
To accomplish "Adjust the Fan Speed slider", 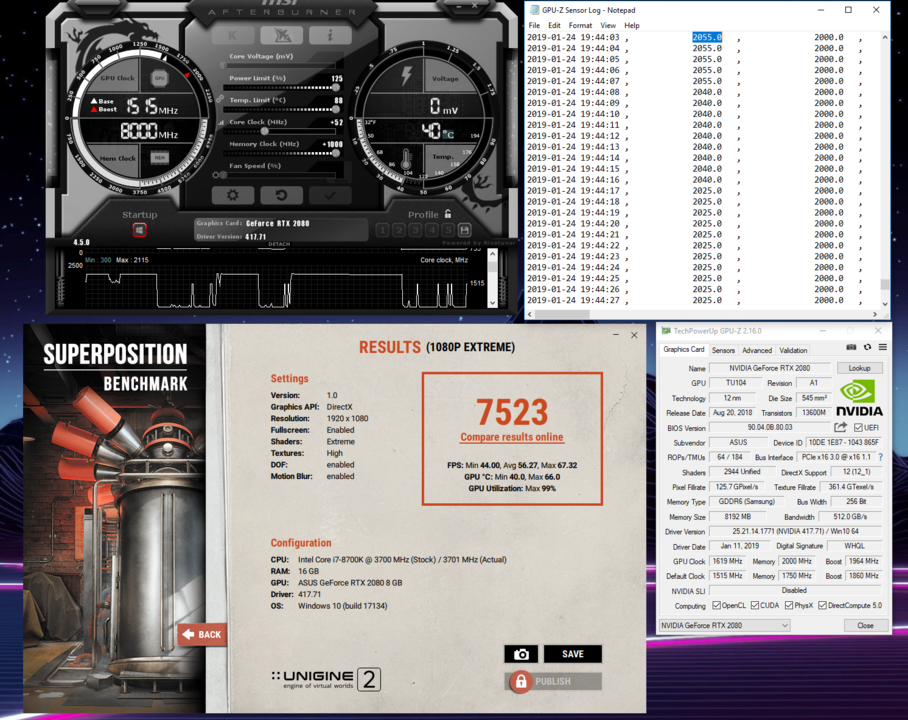I will [281, 174].
